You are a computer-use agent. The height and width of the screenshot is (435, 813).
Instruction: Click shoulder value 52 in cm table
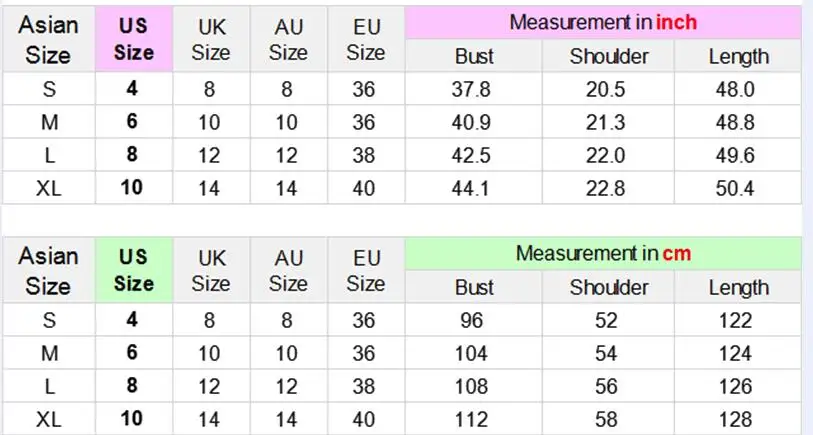[606, 320]
